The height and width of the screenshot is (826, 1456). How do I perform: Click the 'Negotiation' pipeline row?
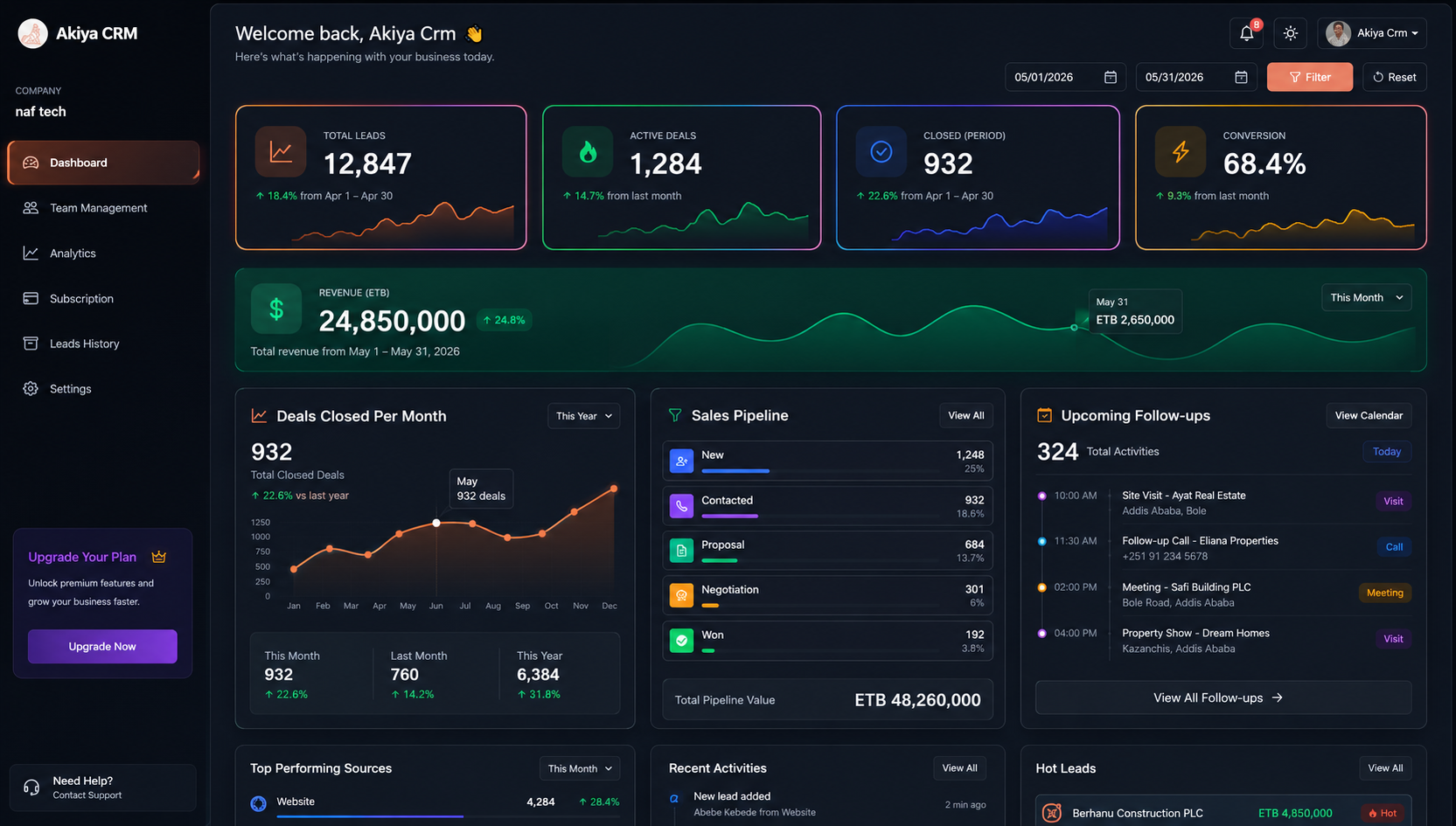click(827, 596)
